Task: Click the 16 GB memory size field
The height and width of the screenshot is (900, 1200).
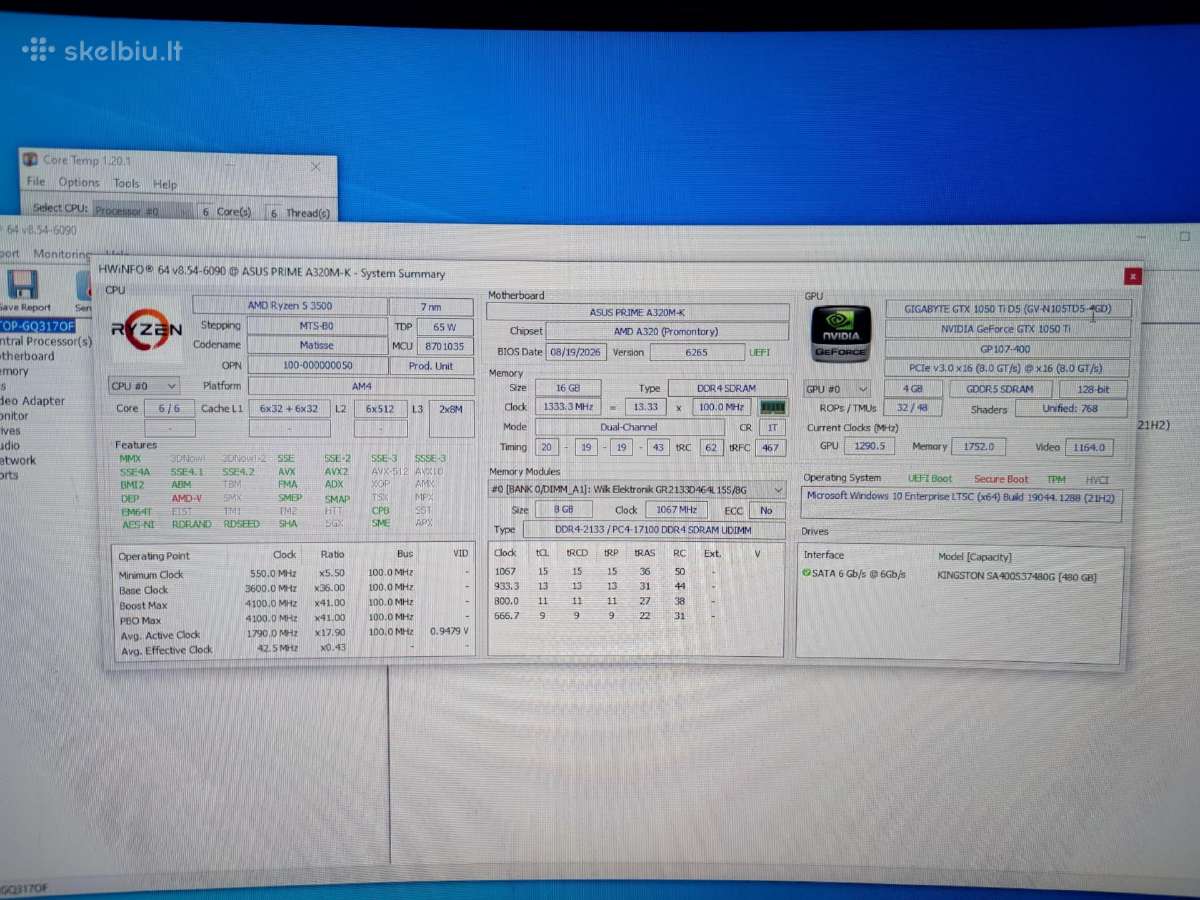Action: click(x=568, y=388)
